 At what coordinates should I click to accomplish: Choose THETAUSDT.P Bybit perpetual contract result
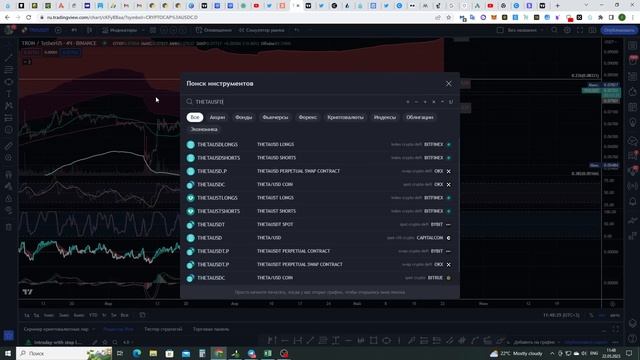320,251
